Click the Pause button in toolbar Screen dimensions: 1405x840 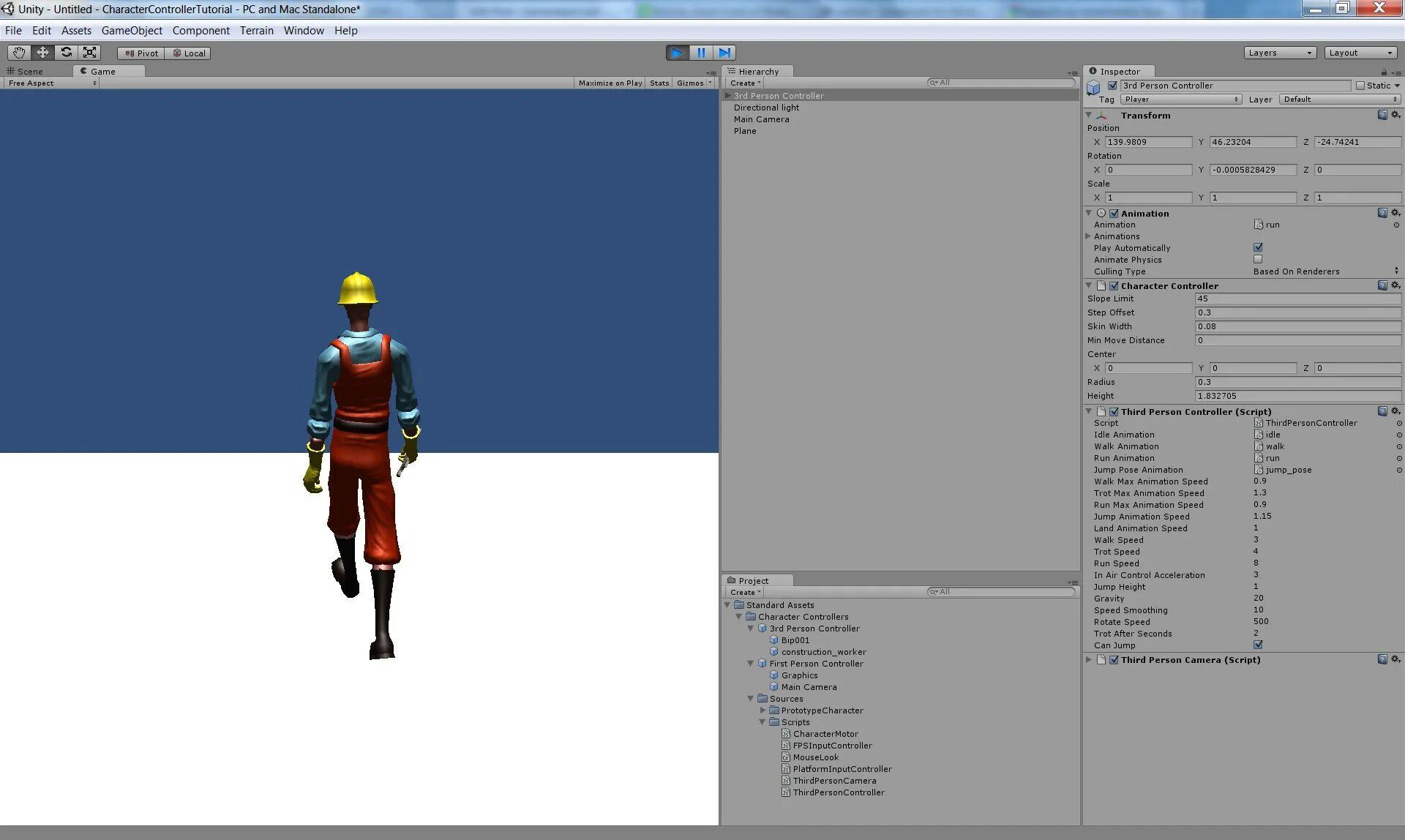point(700,52)
